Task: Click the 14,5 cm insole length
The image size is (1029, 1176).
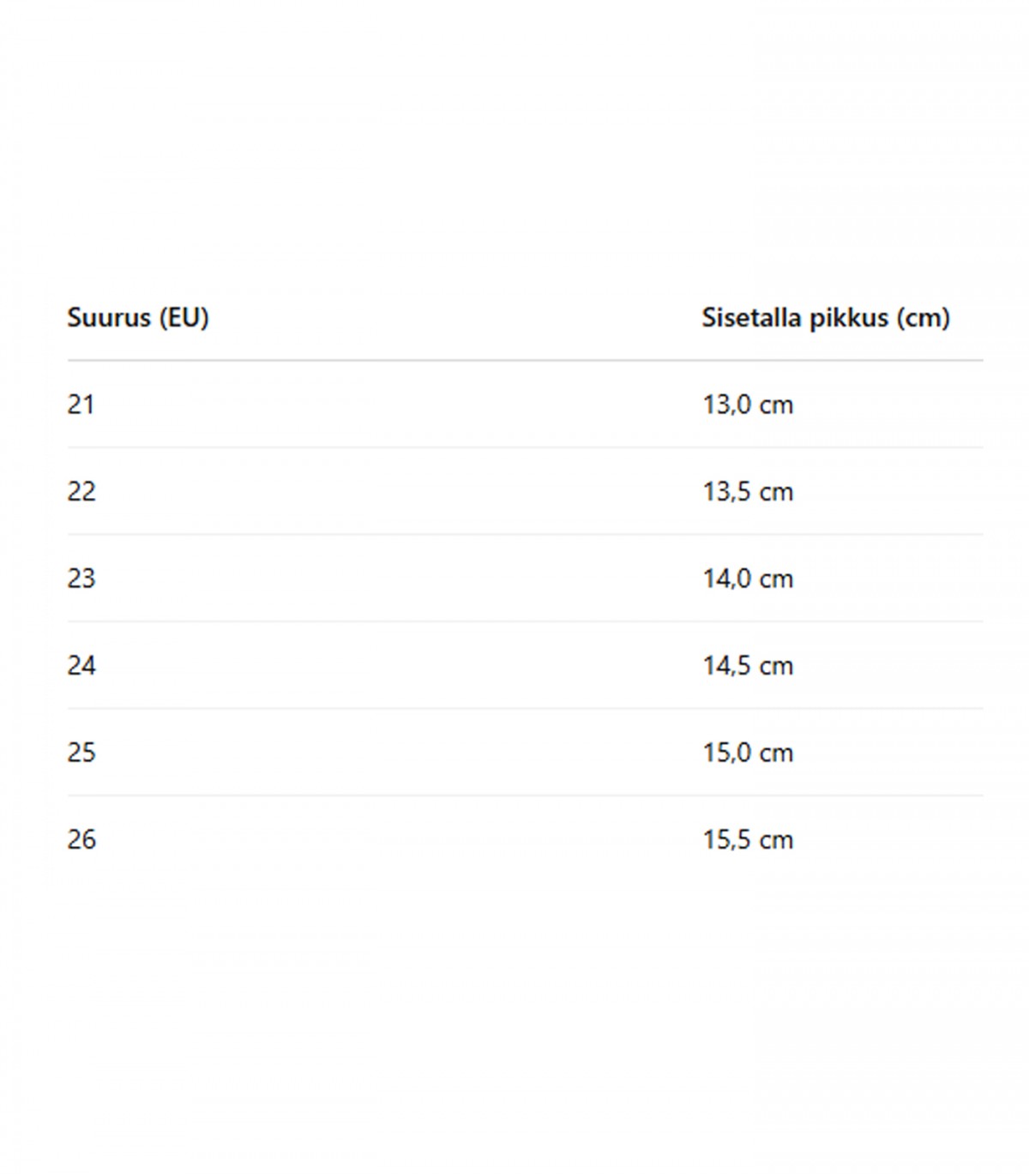Action: [748, 666]
